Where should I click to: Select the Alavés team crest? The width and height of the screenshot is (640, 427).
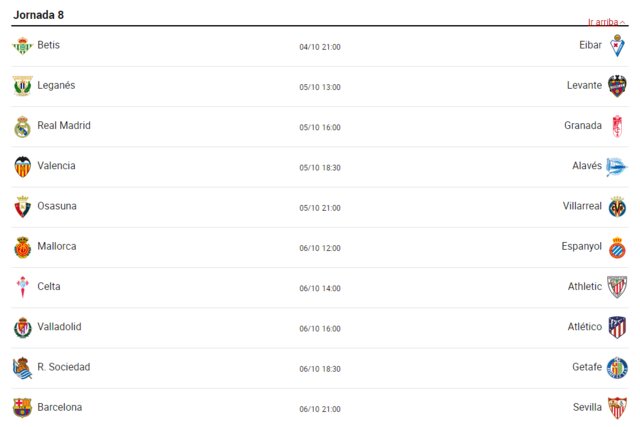click(x=616, y=167)
